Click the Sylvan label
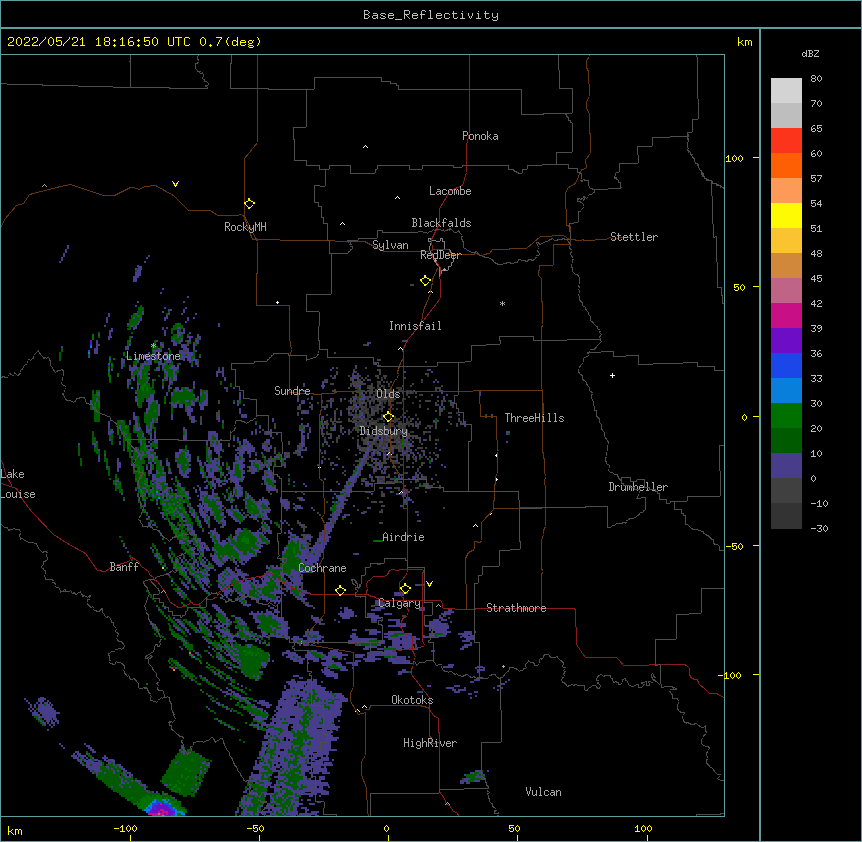 click(390, 245)
